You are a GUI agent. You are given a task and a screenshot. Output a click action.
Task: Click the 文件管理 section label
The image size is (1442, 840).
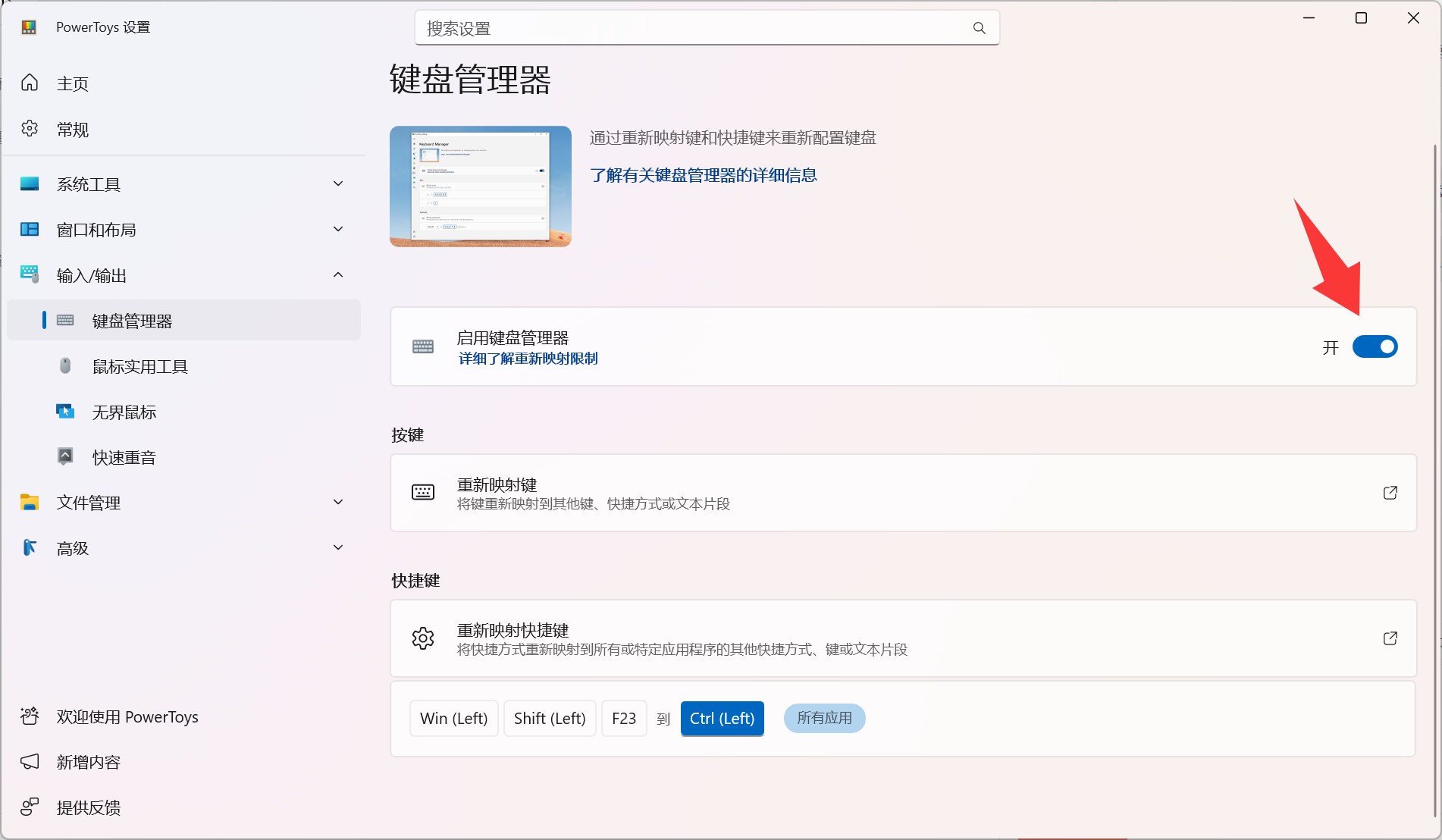coord(89,503)
